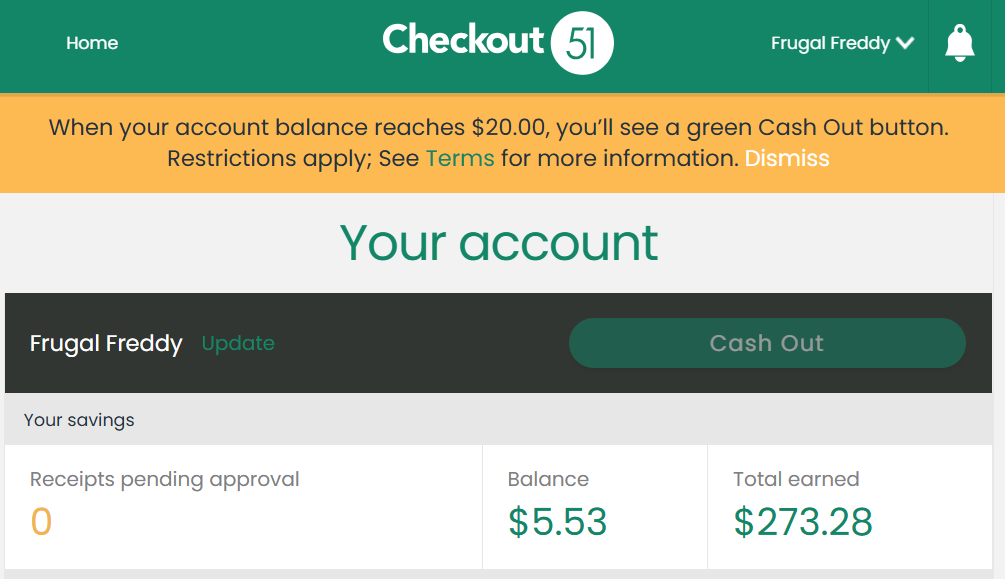The width and height of the screenshot is (1005, 579).
Task: Go to the Home page
Action: [x=92, y=43]
